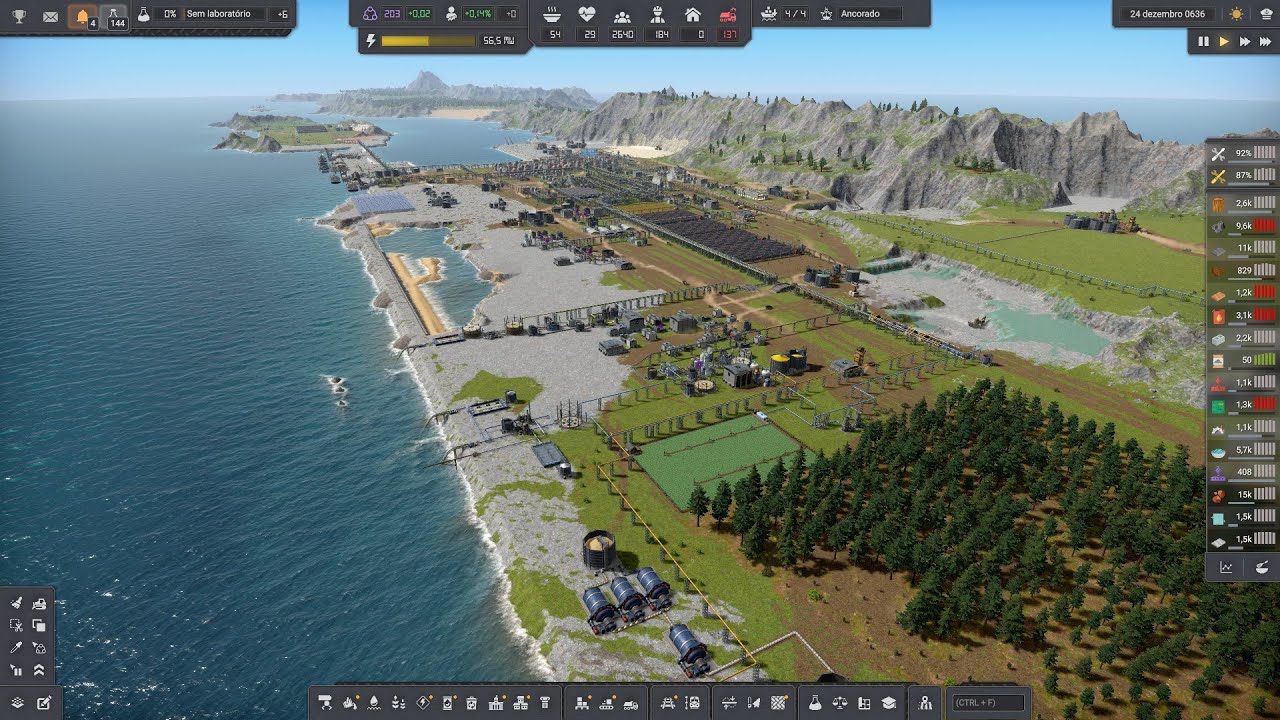Viewport: 1280px width, 720px height.
Task: Open the flask alerts badge showing 144
Action: pyautogui.click(x=116, y=16)
